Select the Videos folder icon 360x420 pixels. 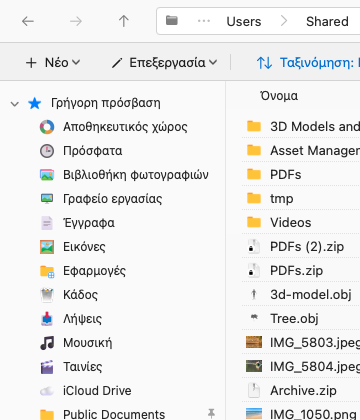point(254,222)
